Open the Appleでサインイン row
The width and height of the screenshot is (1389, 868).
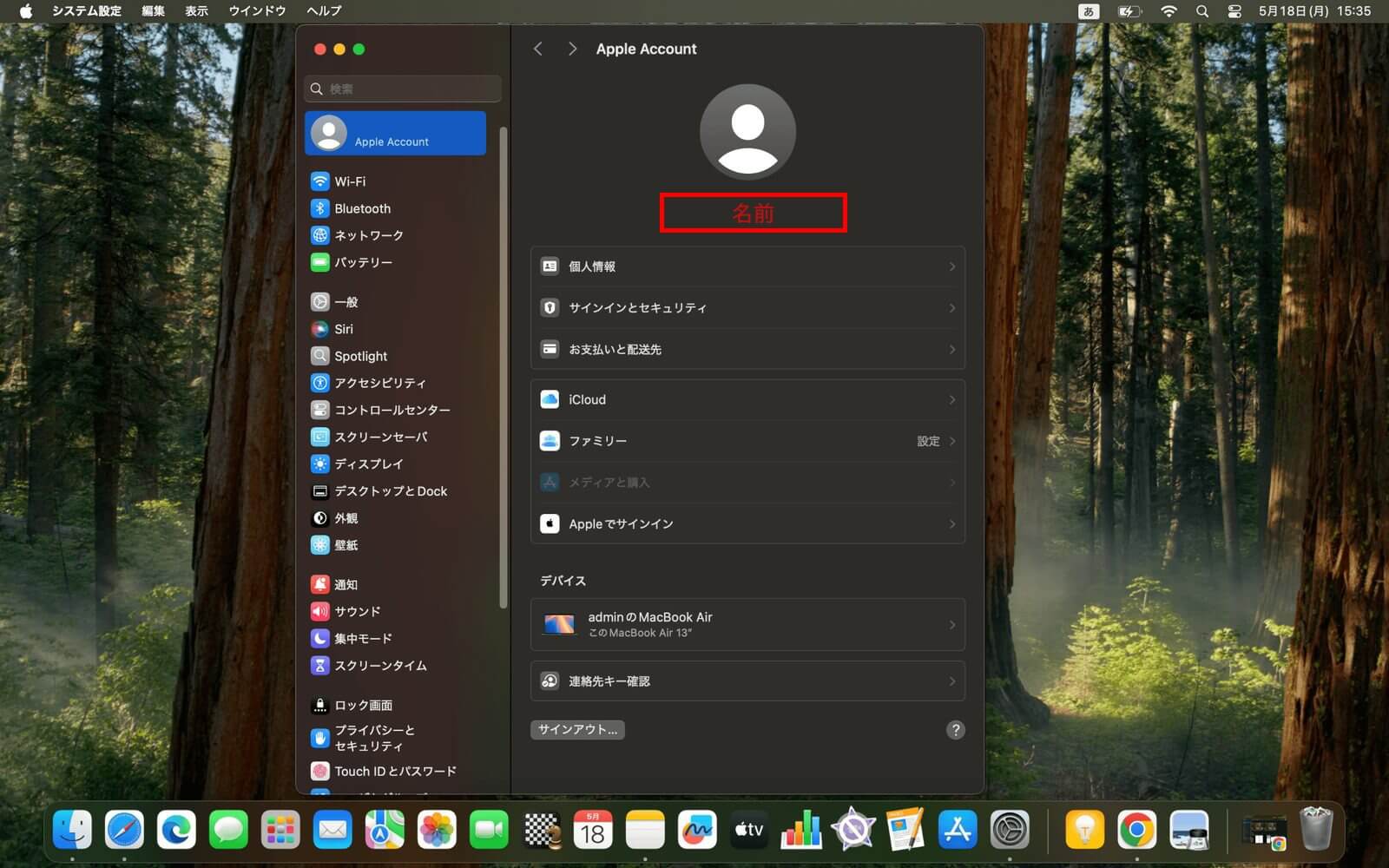click(747, 524)
